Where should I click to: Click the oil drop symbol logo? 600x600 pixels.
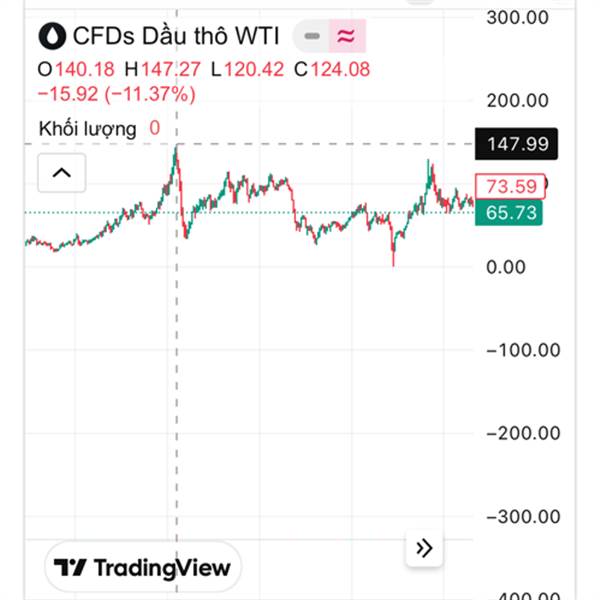click(x=50, y=37)
